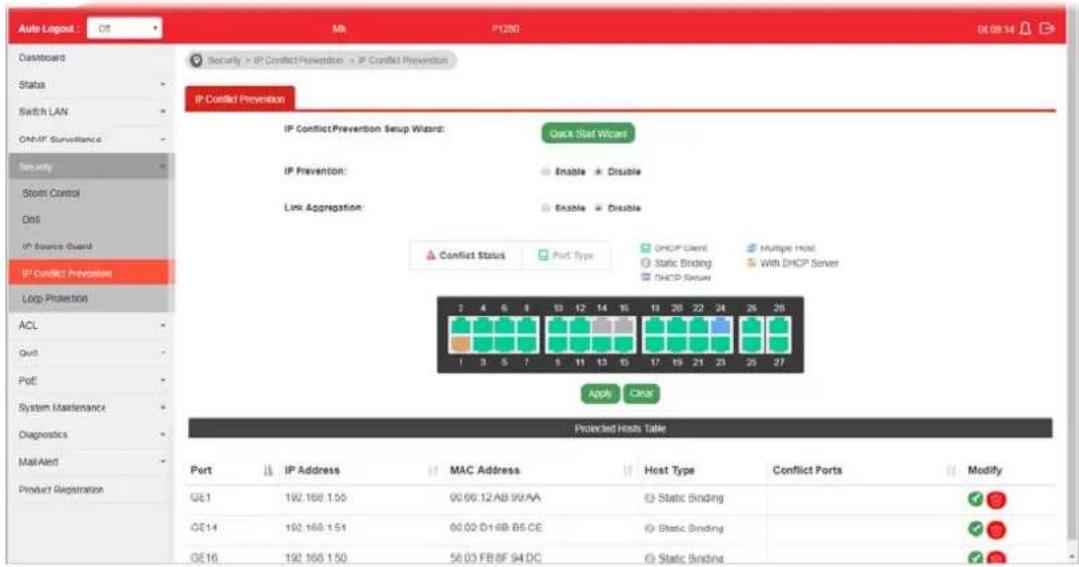Image resolution: width=1079 pixels, height=567 pixels.
Task: Sort table by MAC Address column
Action: point(628,471)
